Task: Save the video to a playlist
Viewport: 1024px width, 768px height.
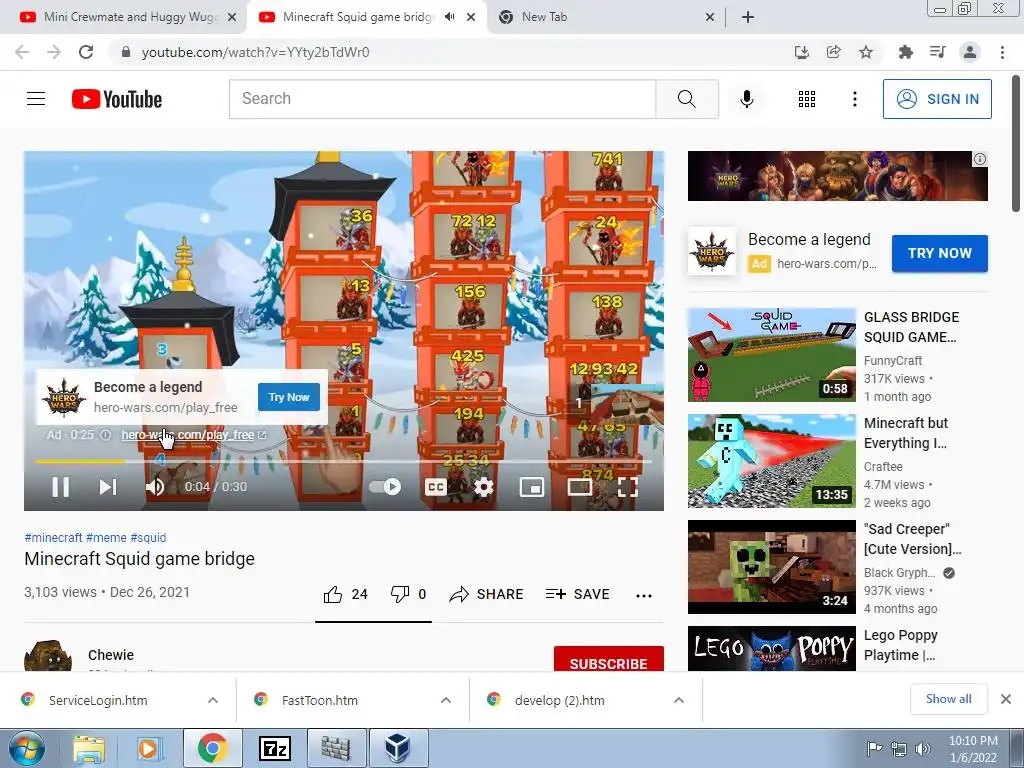Action: (577, 594)
